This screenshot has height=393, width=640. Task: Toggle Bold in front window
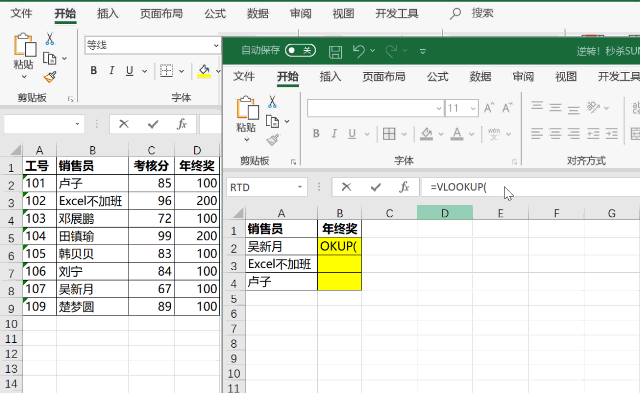pos(316,133)
